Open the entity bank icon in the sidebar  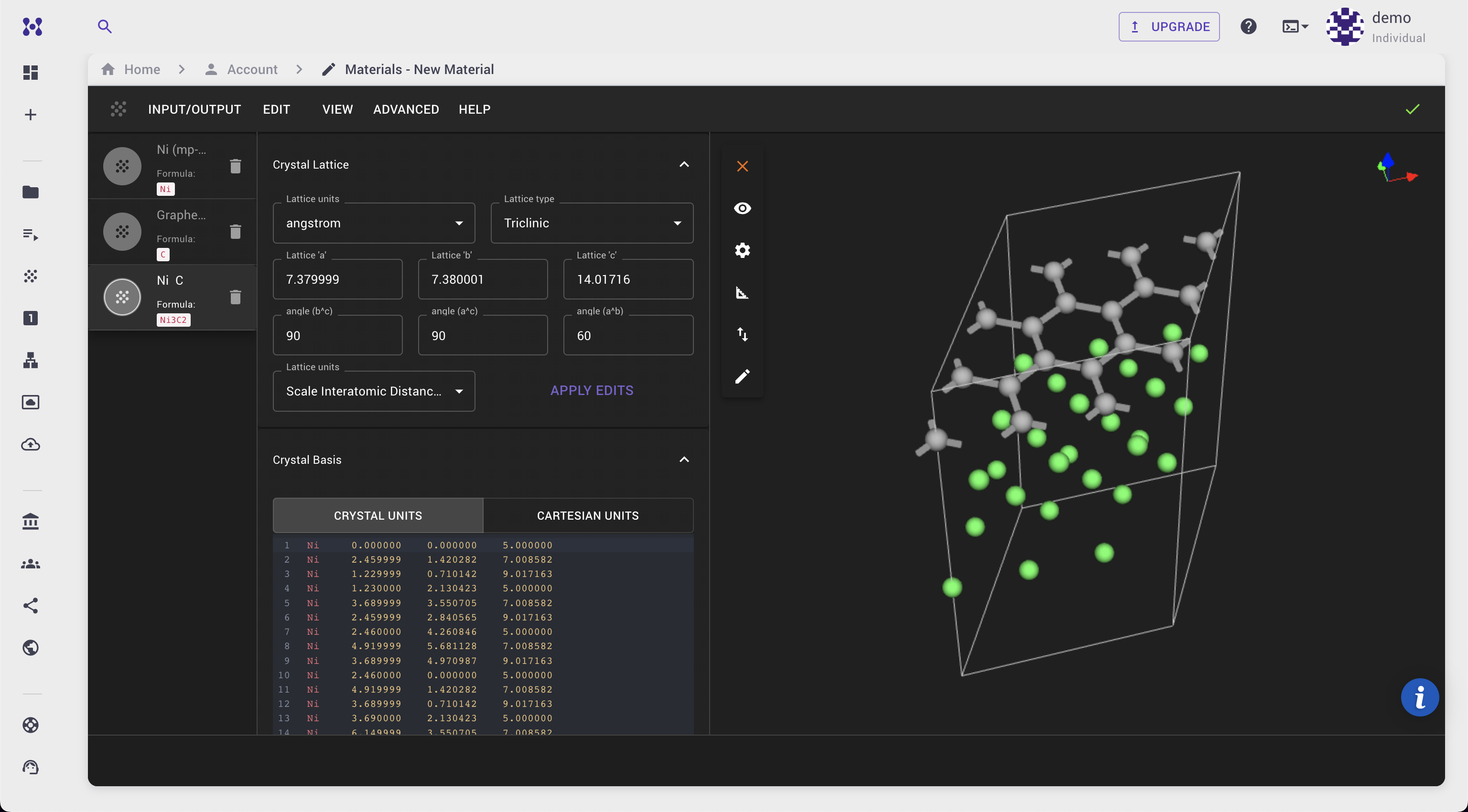pyautogui.click(x=30, y=521)
